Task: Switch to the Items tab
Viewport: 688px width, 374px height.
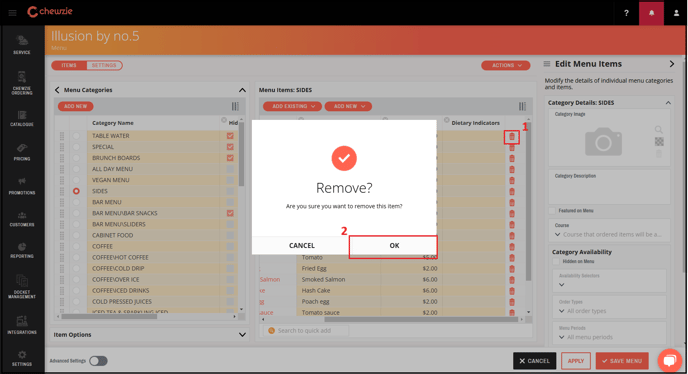Action: pyautogui.click(x=69, y=65)
